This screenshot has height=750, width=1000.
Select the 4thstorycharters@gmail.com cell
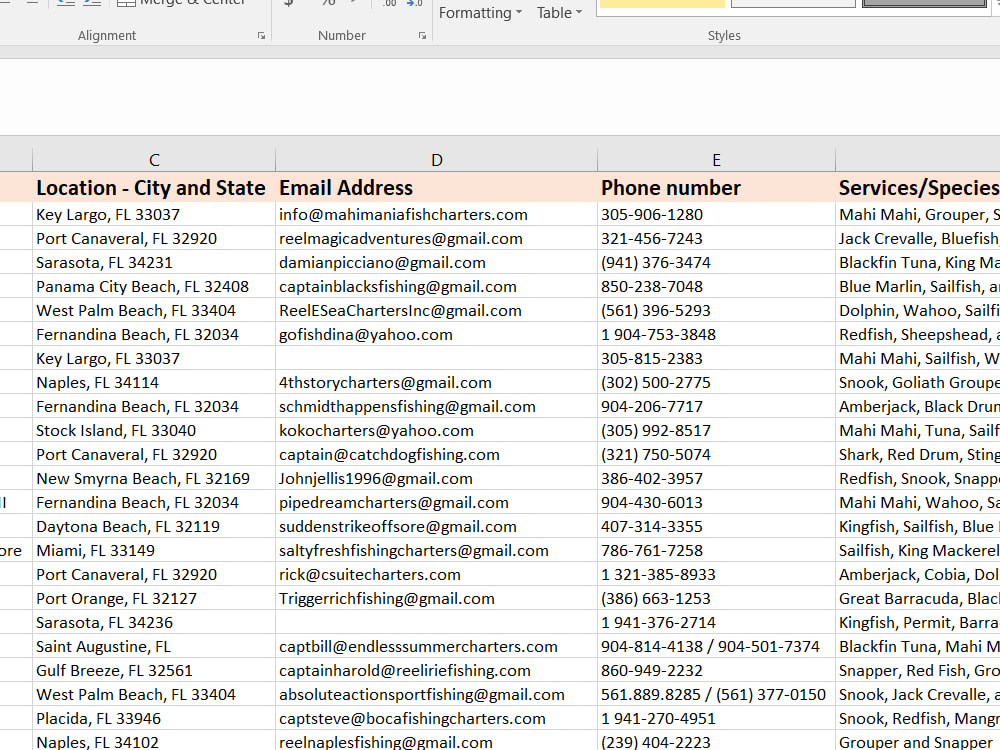click(x=436, y=383)
